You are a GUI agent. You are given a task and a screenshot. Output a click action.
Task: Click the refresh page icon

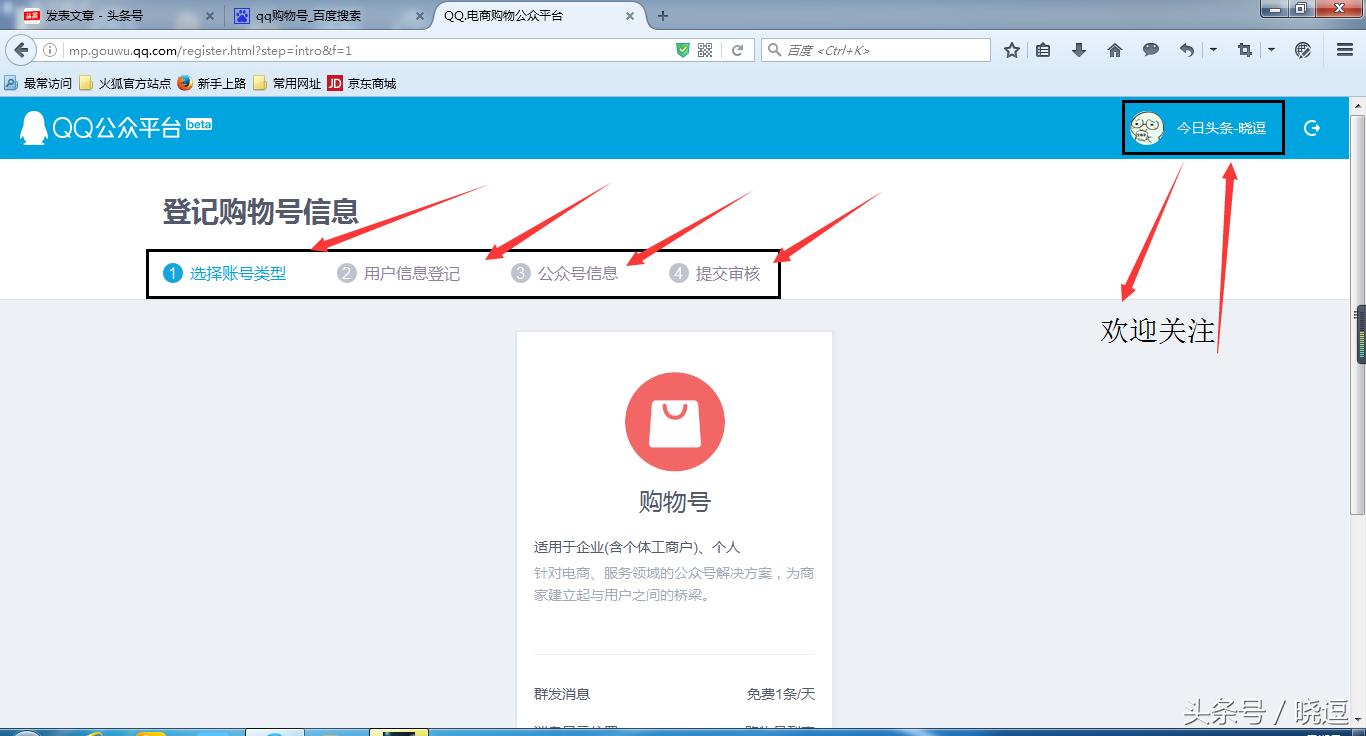[x=737, y=49]
